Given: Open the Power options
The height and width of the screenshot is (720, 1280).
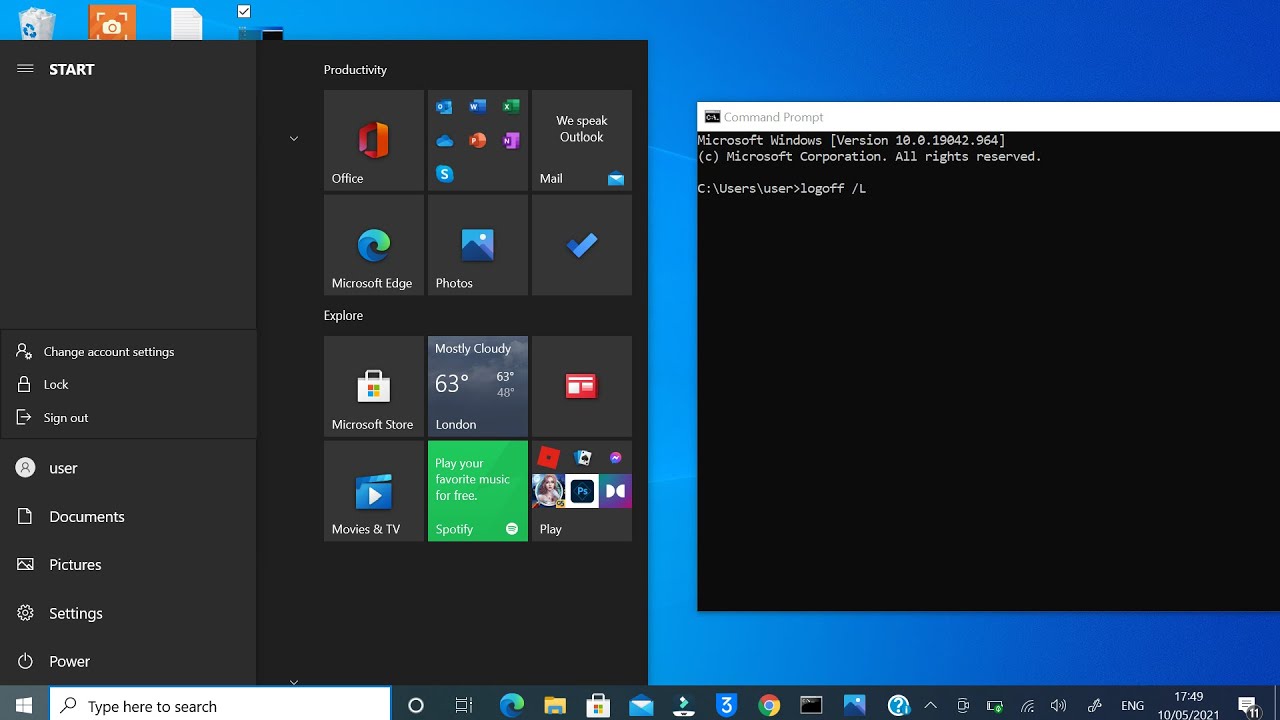Looking at the screenshot, I should click(x=128, y=661).
